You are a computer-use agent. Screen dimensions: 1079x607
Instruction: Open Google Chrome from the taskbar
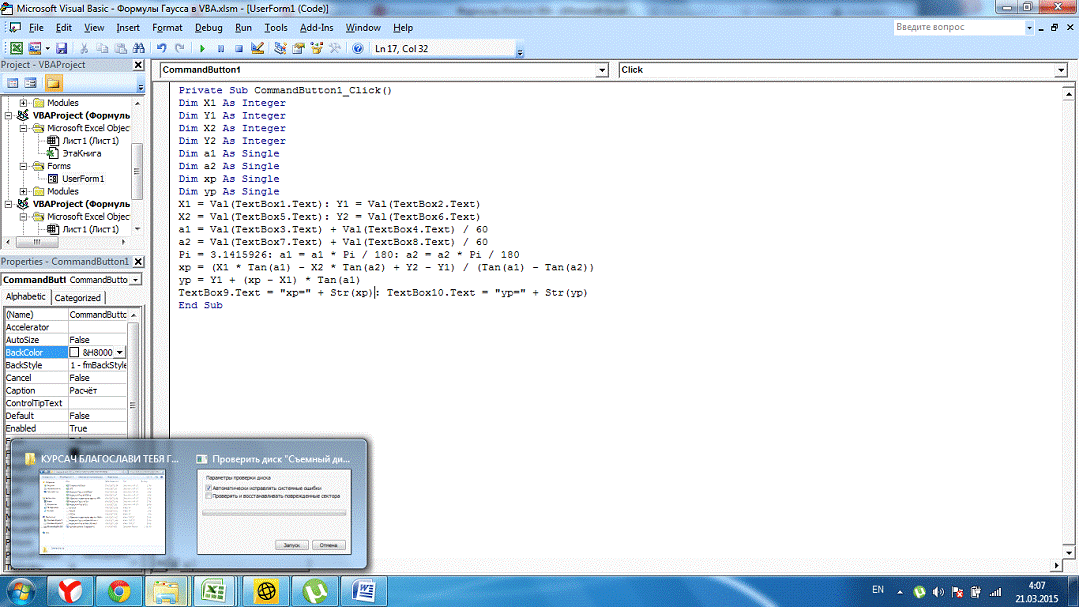(119, 590)
